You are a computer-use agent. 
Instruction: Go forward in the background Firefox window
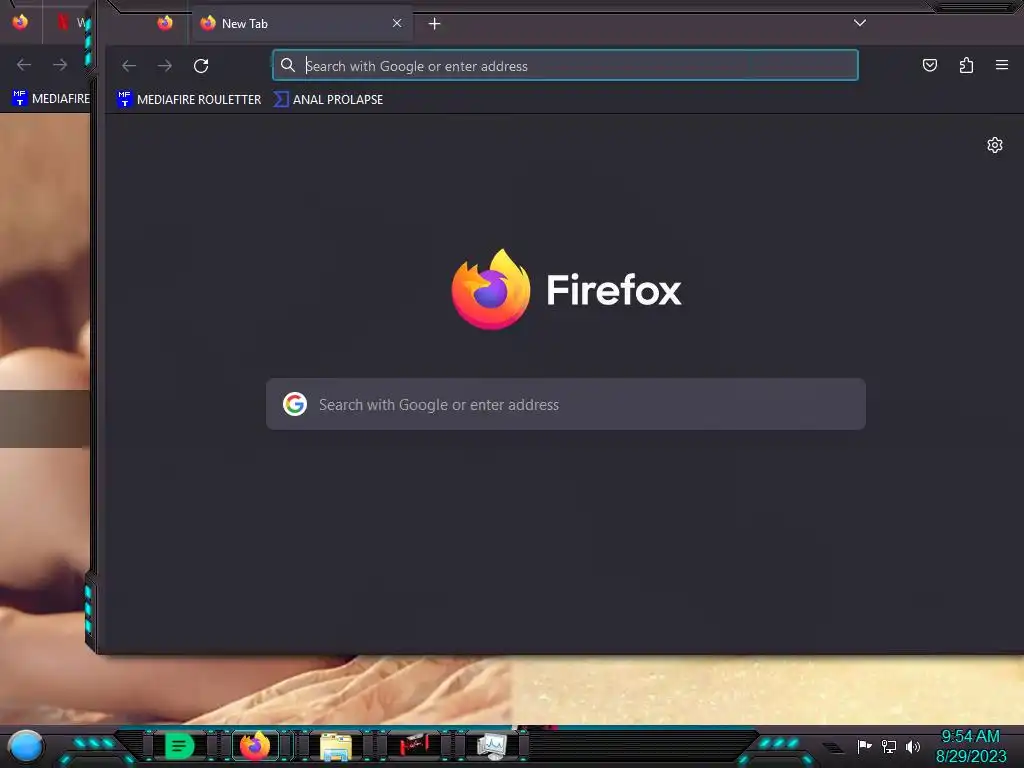[60, 65]
